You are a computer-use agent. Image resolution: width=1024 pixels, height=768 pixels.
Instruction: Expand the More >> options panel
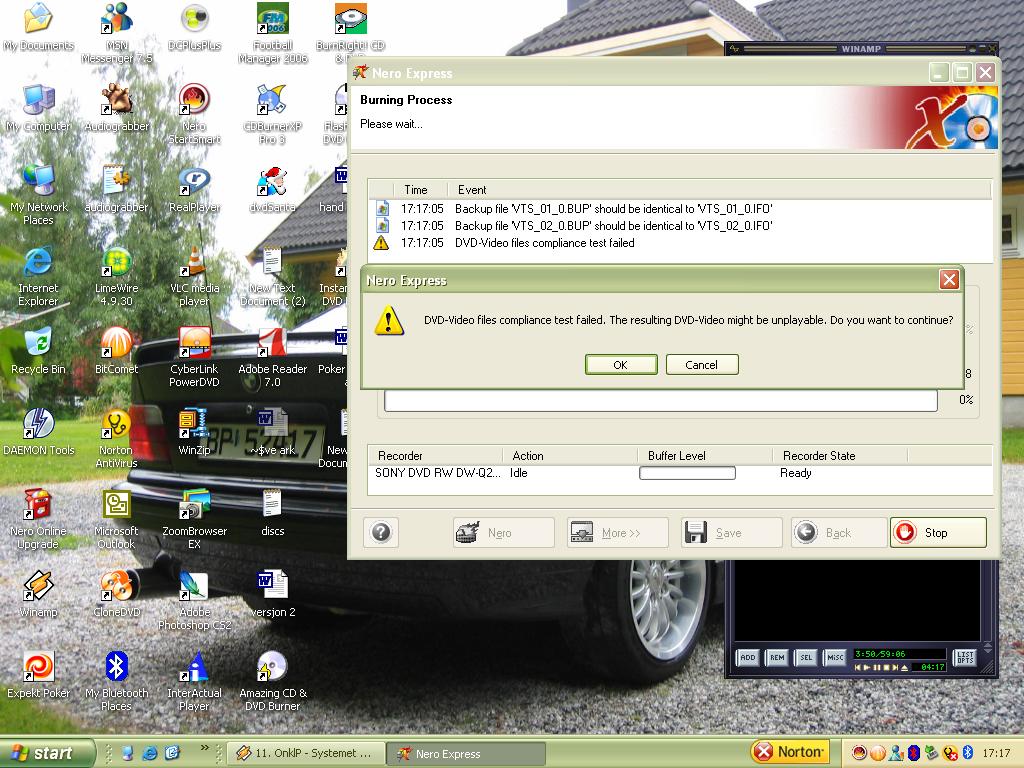coord(618,532)
